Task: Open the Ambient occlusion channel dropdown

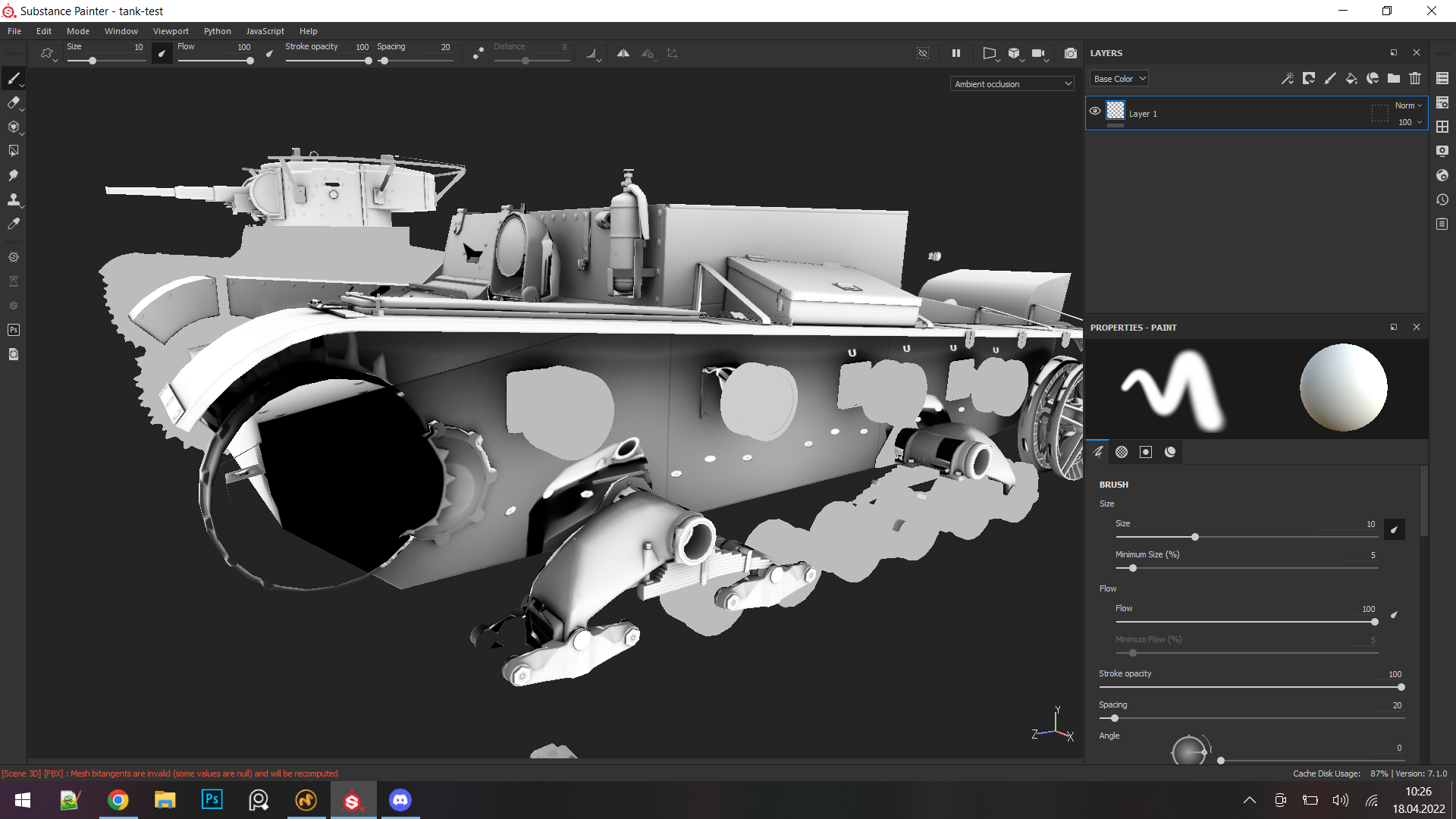Action: click(1012, 84)
